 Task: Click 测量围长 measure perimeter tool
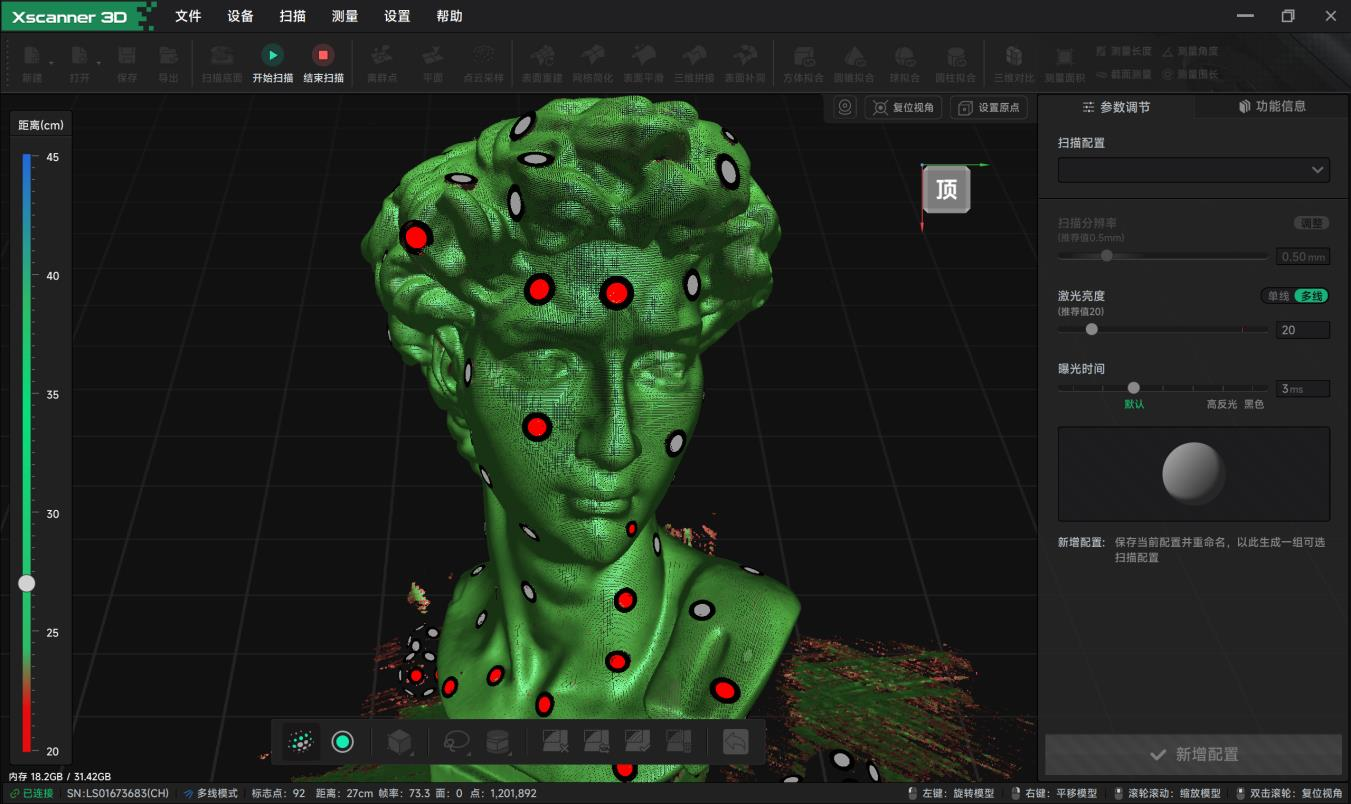pos(1190,74)
